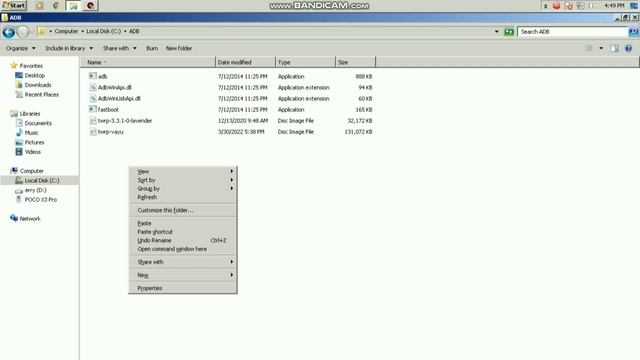Select the twrp-vayu disc image icon
The height and width of the screenshot is (360, 640).
click(93, 131)
